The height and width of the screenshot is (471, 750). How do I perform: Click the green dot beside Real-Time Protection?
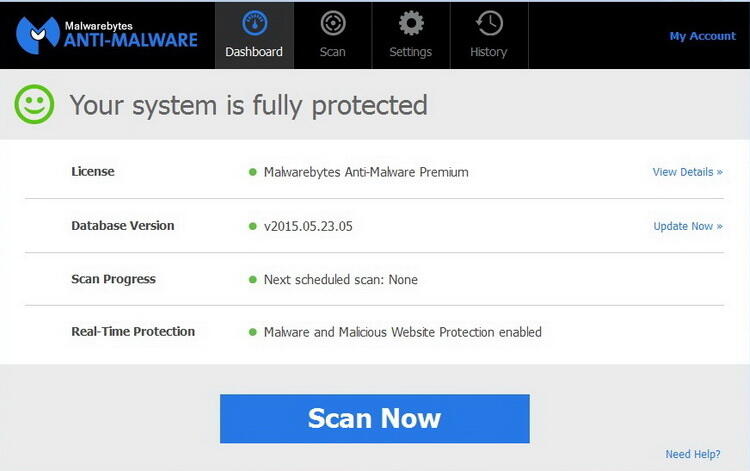pyautogui.click(x=253, y=332)
